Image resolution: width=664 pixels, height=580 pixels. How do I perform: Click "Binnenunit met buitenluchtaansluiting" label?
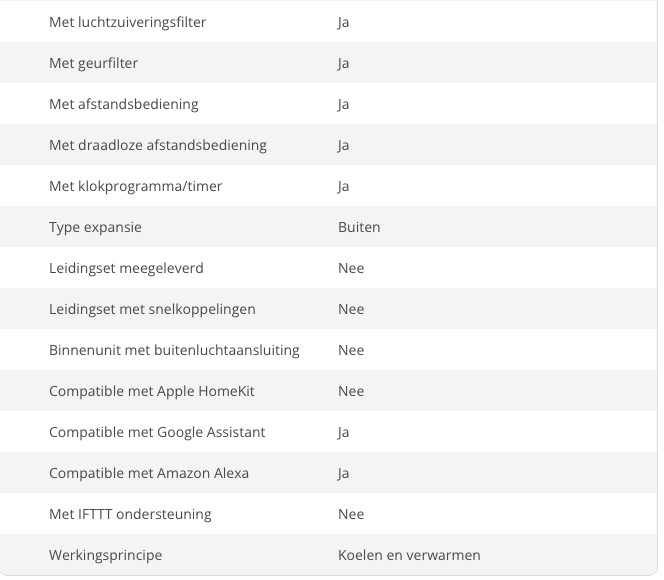[174, 350]
